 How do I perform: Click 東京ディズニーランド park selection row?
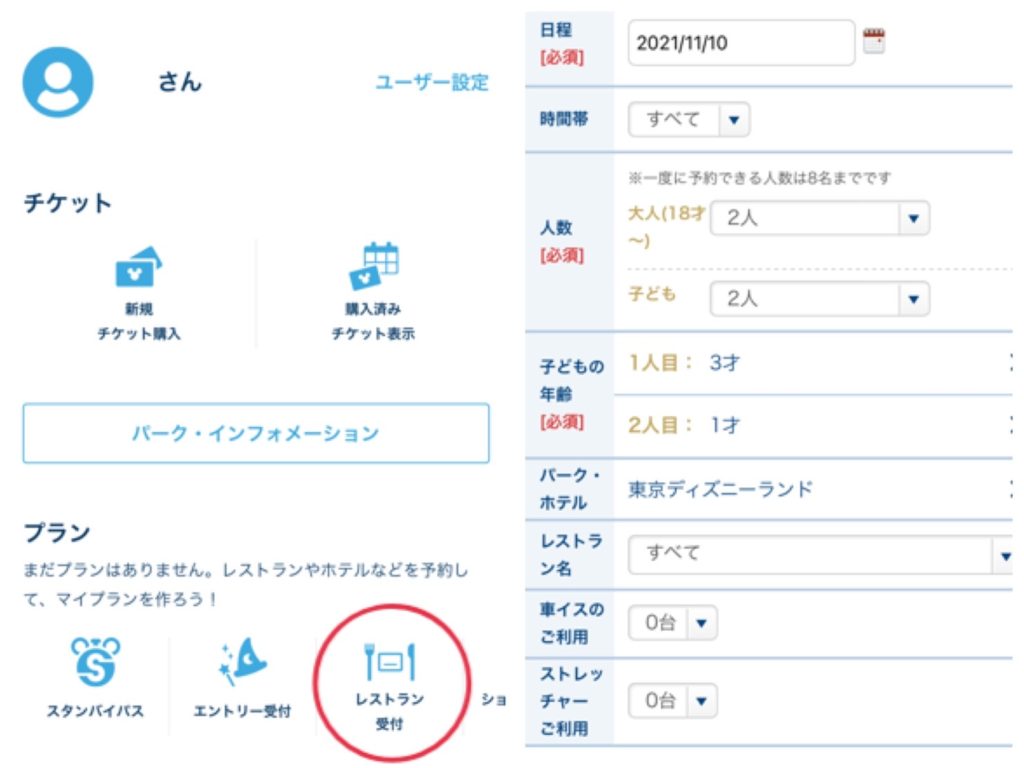815,489
